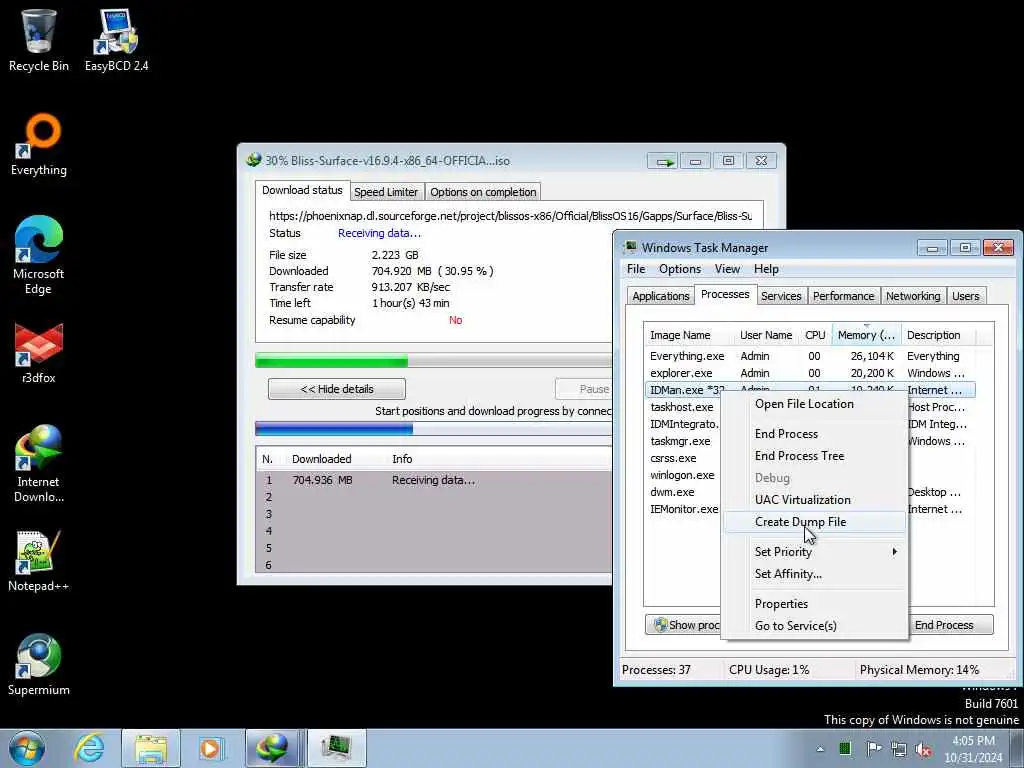The image size is (1024, 768).
Task: Open the Supermium browser shortcut
Action: (39, 664)
